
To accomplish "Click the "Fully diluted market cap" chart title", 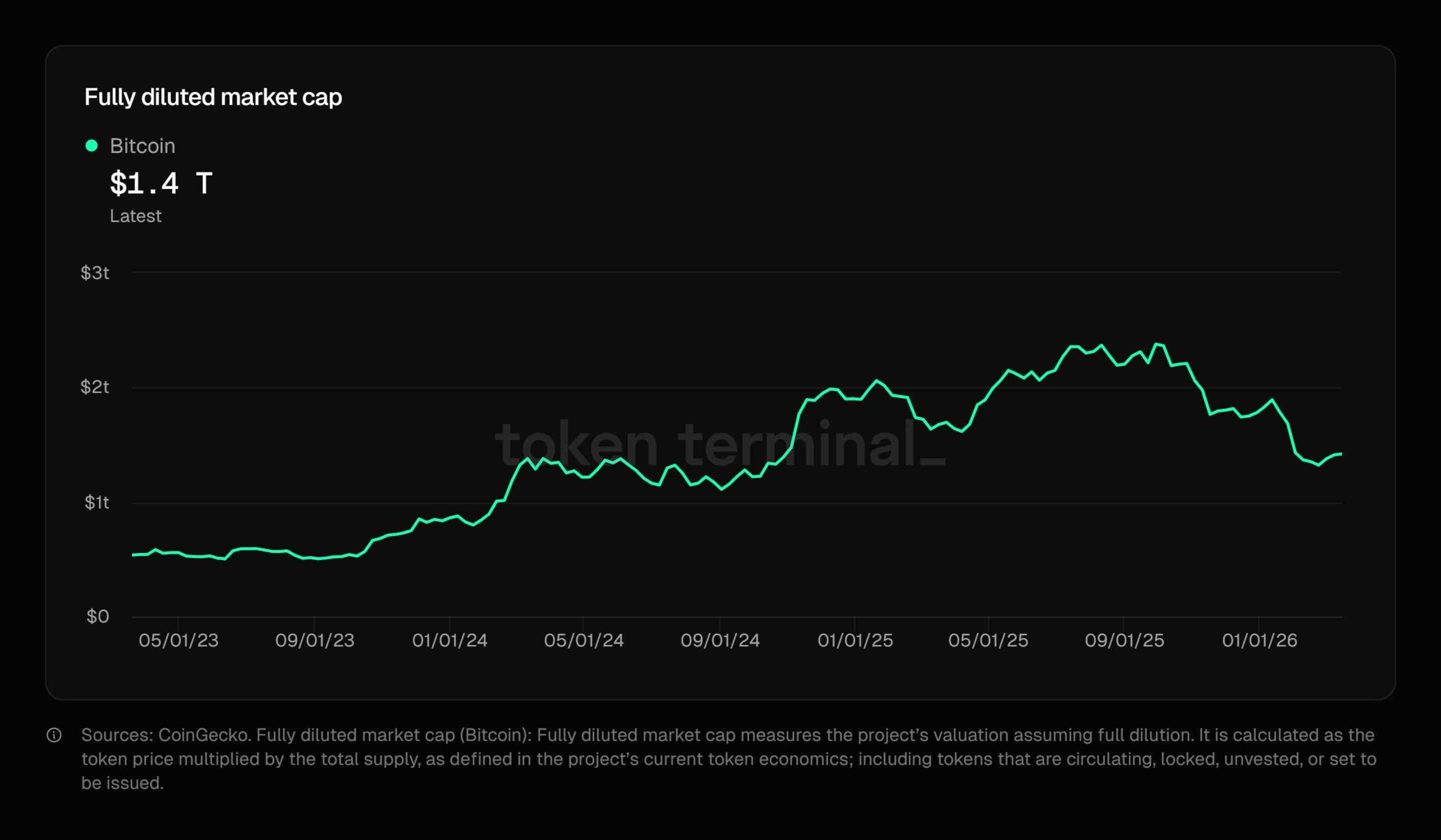I will tap(213, 97).
